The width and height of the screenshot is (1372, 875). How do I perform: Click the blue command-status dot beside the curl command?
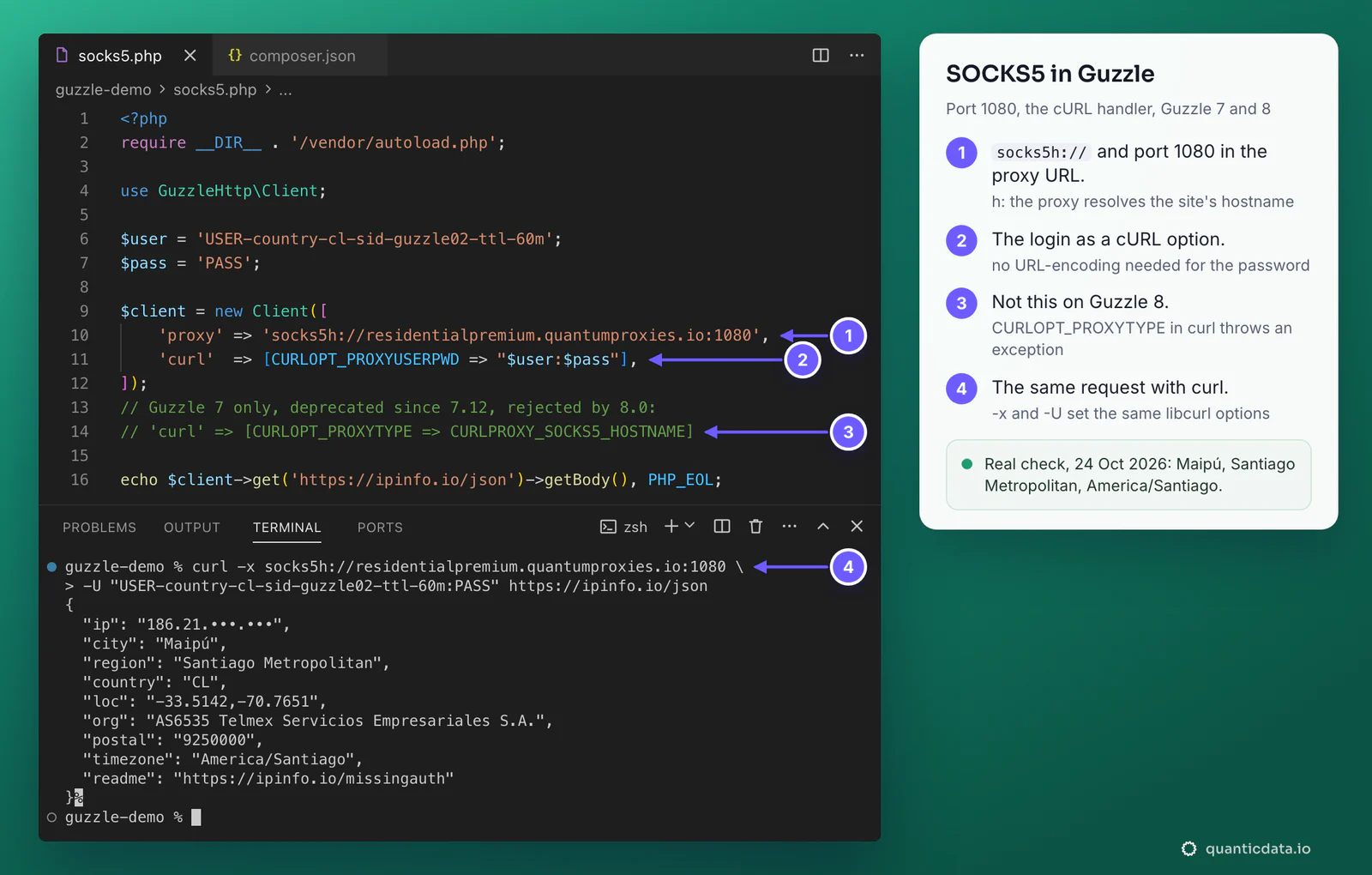[51, 566]
